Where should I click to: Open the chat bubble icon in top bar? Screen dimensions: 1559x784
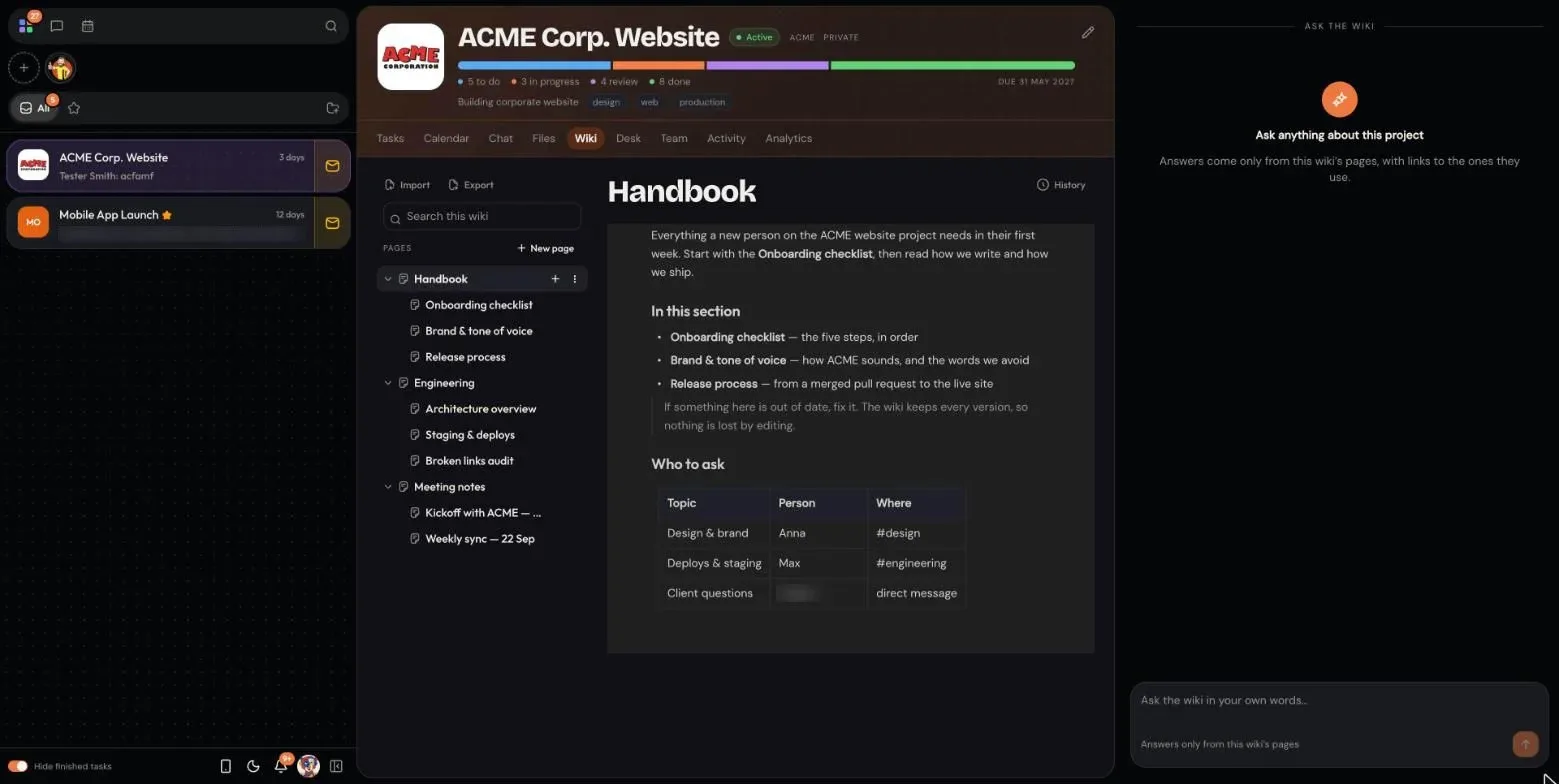[x=57, y=26]
